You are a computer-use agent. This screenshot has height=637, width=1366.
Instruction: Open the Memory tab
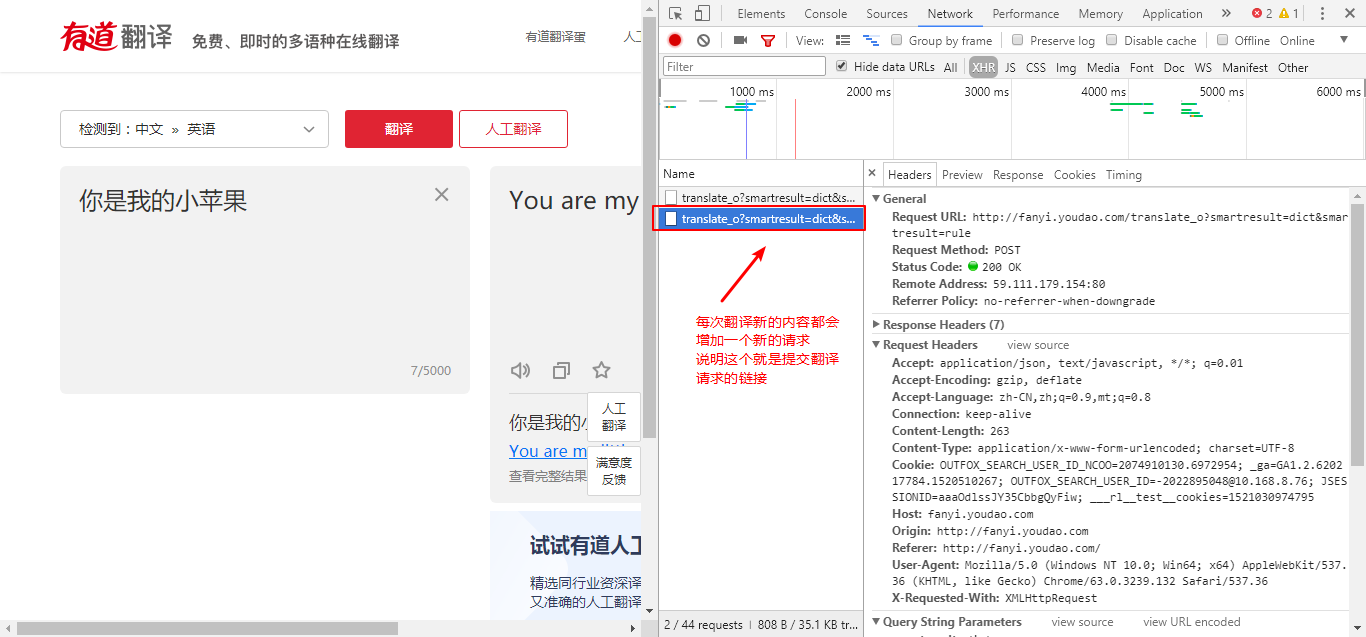coord(1101,13)
